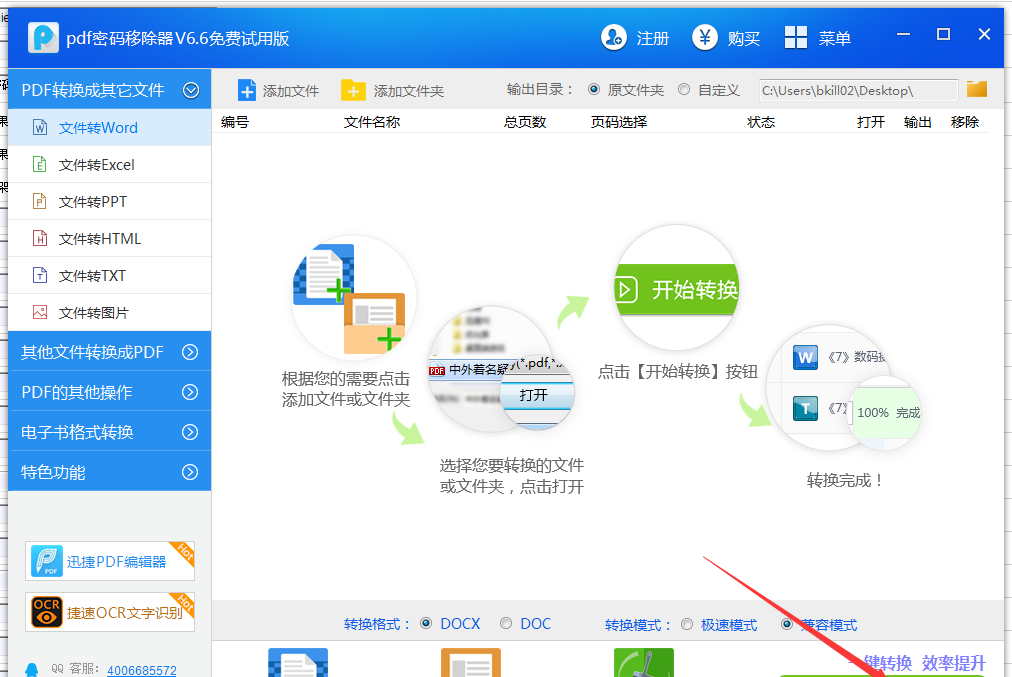1012x677 pixels.
Task: Open QQ客服 link 4006685572
Action: tap(142, 671)
